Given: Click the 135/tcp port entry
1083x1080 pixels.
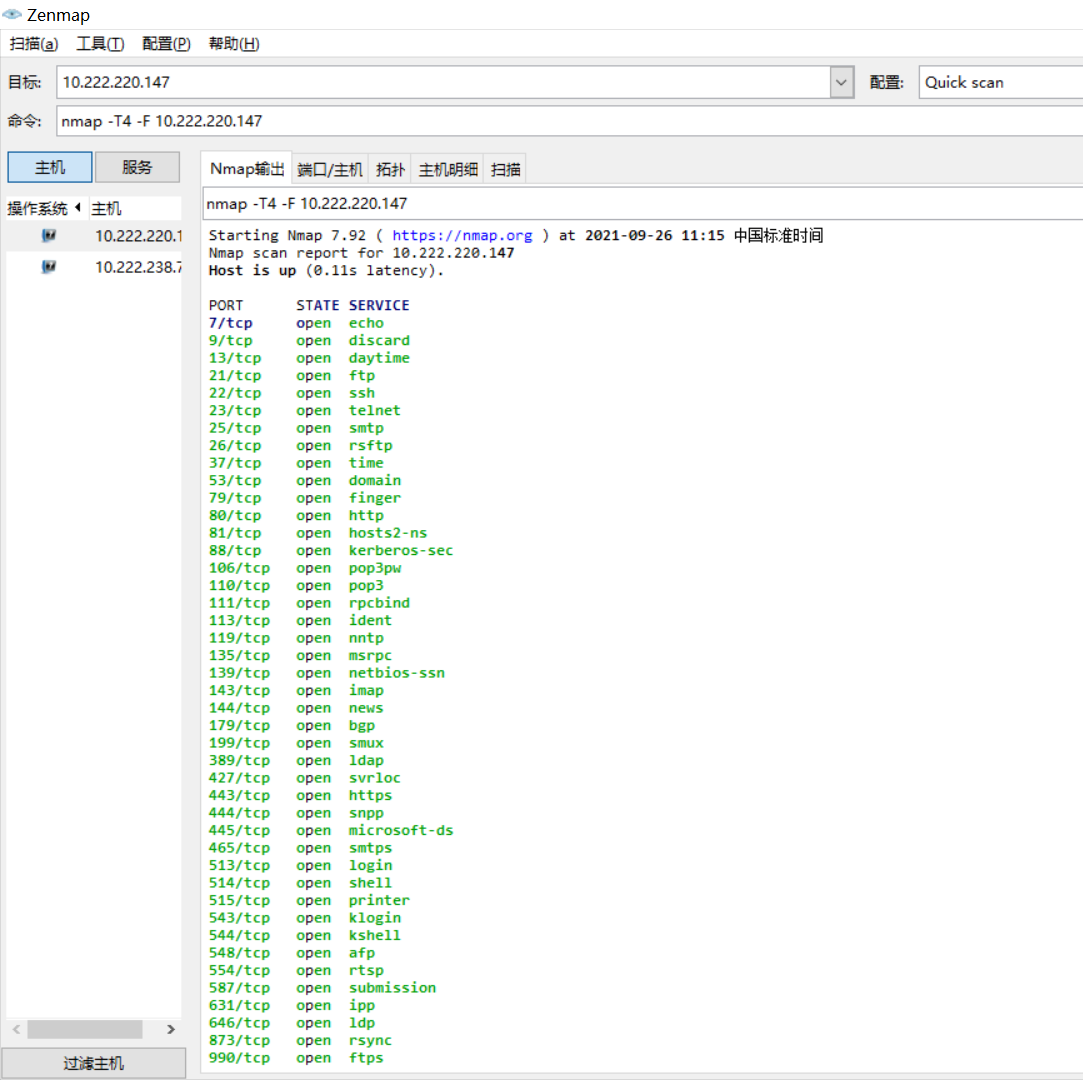Looking at the screenshot, I should 239,655.
